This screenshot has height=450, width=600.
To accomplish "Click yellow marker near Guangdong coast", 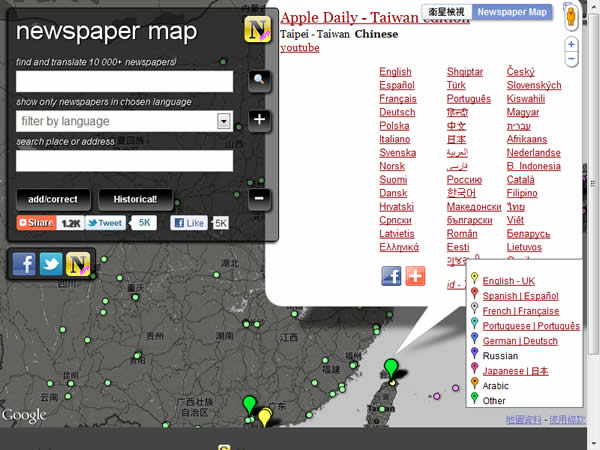I will [x=264, y=416].
